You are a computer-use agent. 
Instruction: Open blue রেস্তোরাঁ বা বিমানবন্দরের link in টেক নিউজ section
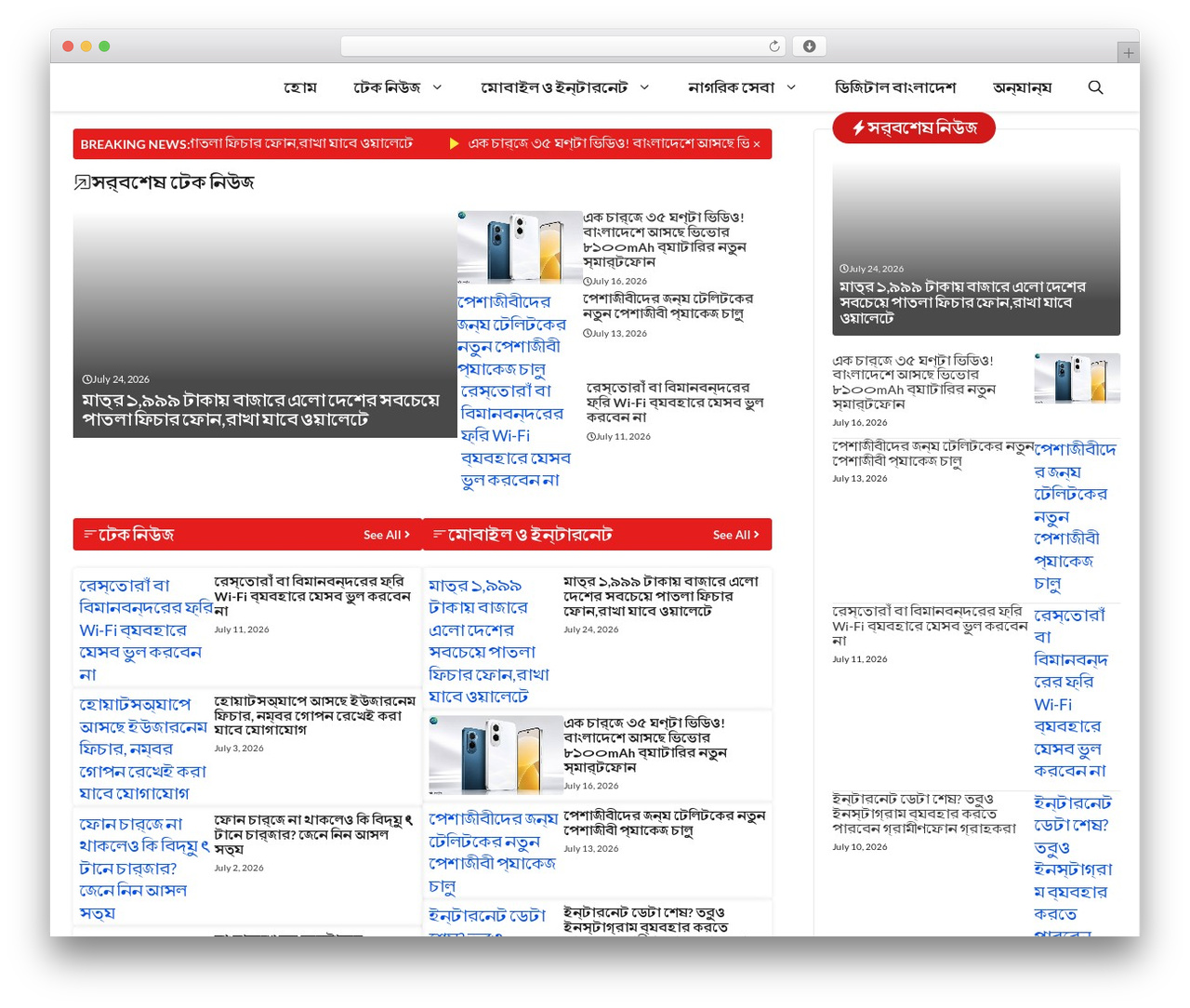point(145,630)
